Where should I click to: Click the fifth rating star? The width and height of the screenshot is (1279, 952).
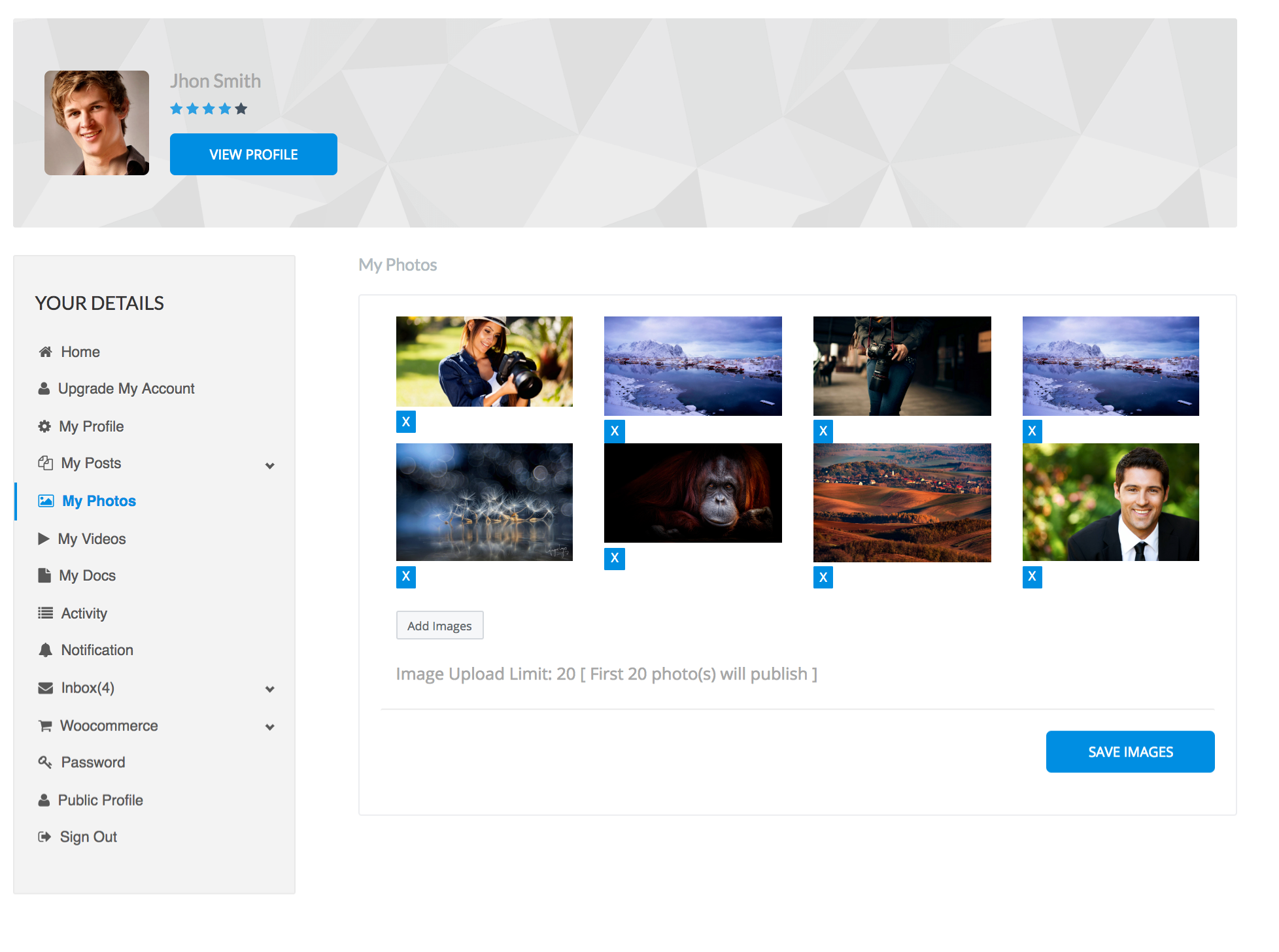[241, 109]
